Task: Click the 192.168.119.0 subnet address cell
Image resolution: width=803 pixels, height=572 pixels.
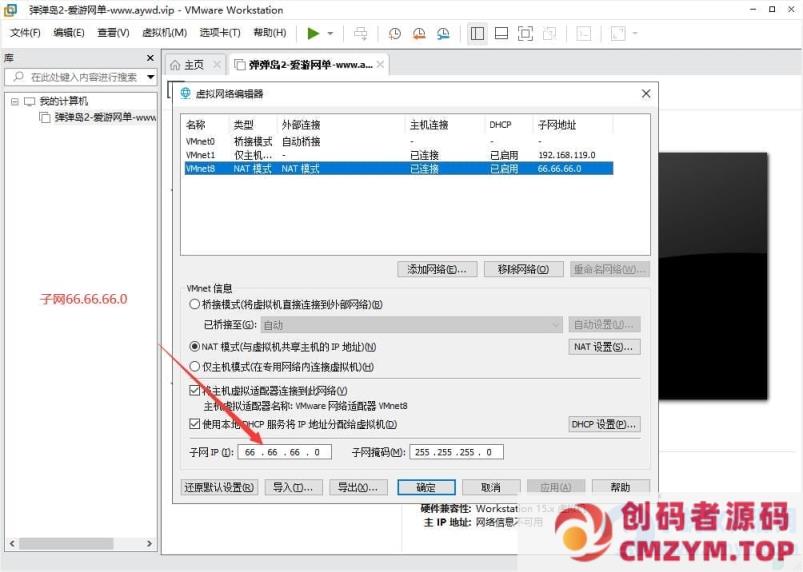Action: coord(566,155)
